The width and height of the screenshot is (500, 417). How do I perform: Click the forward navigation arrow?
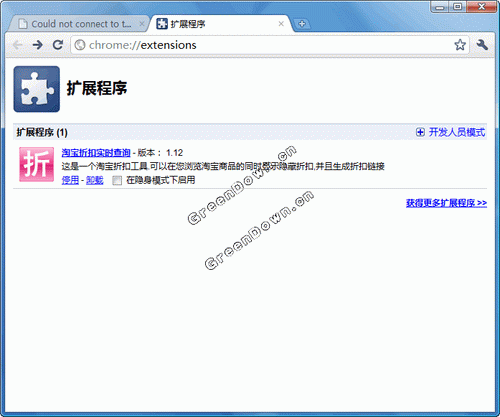click(38, 45)
